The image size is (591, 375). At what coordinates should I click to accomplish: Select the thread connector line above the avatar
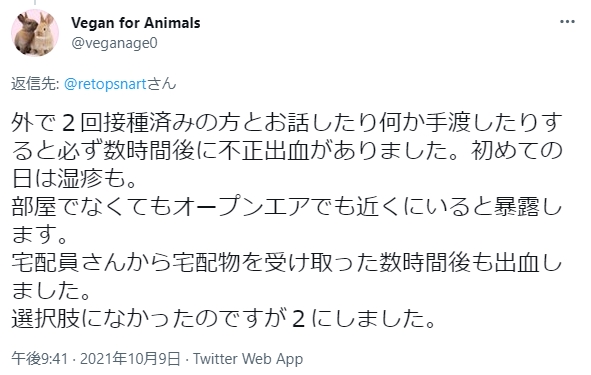click(x=35, y=2)
